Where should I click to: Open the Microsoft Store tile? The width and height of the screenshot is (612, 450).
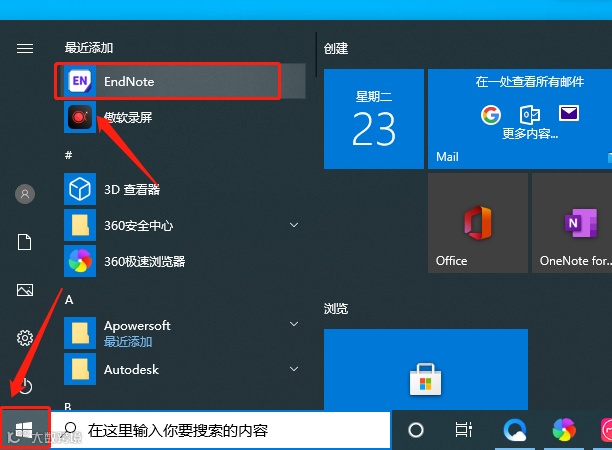(x=426, y=369)
